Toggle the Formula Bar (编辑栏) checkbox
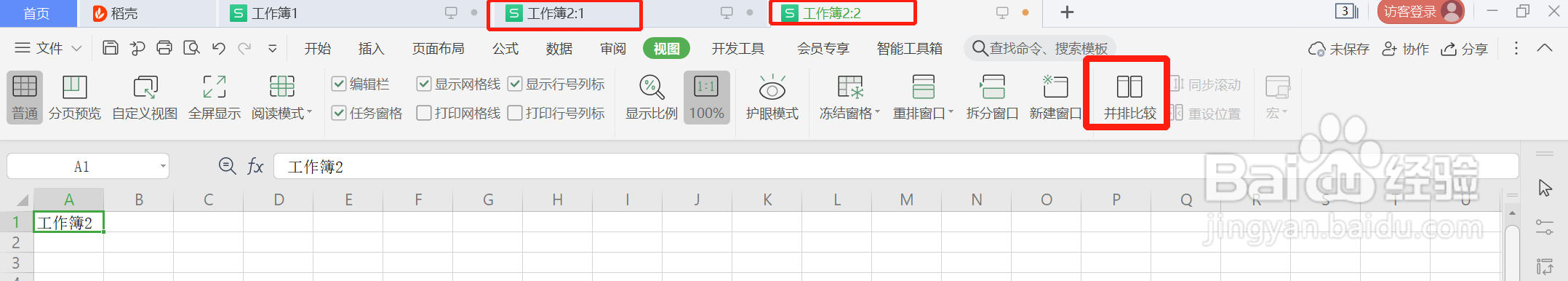The image size is (1568, 281). [x=338, y=84]
